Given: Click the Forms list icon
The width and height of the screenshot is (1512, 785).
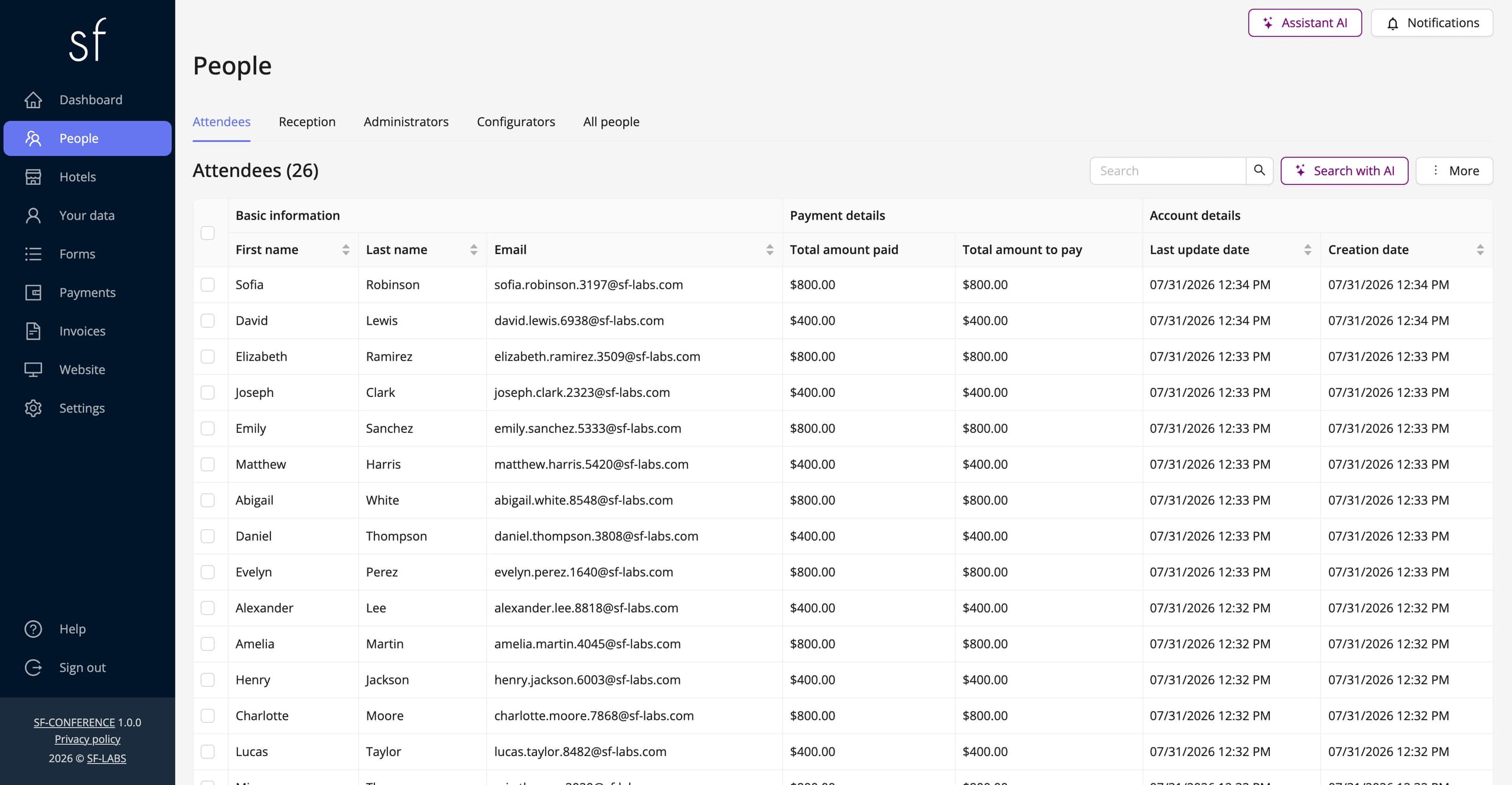Looking at the screenshot, I should click(x=33, y=254).
